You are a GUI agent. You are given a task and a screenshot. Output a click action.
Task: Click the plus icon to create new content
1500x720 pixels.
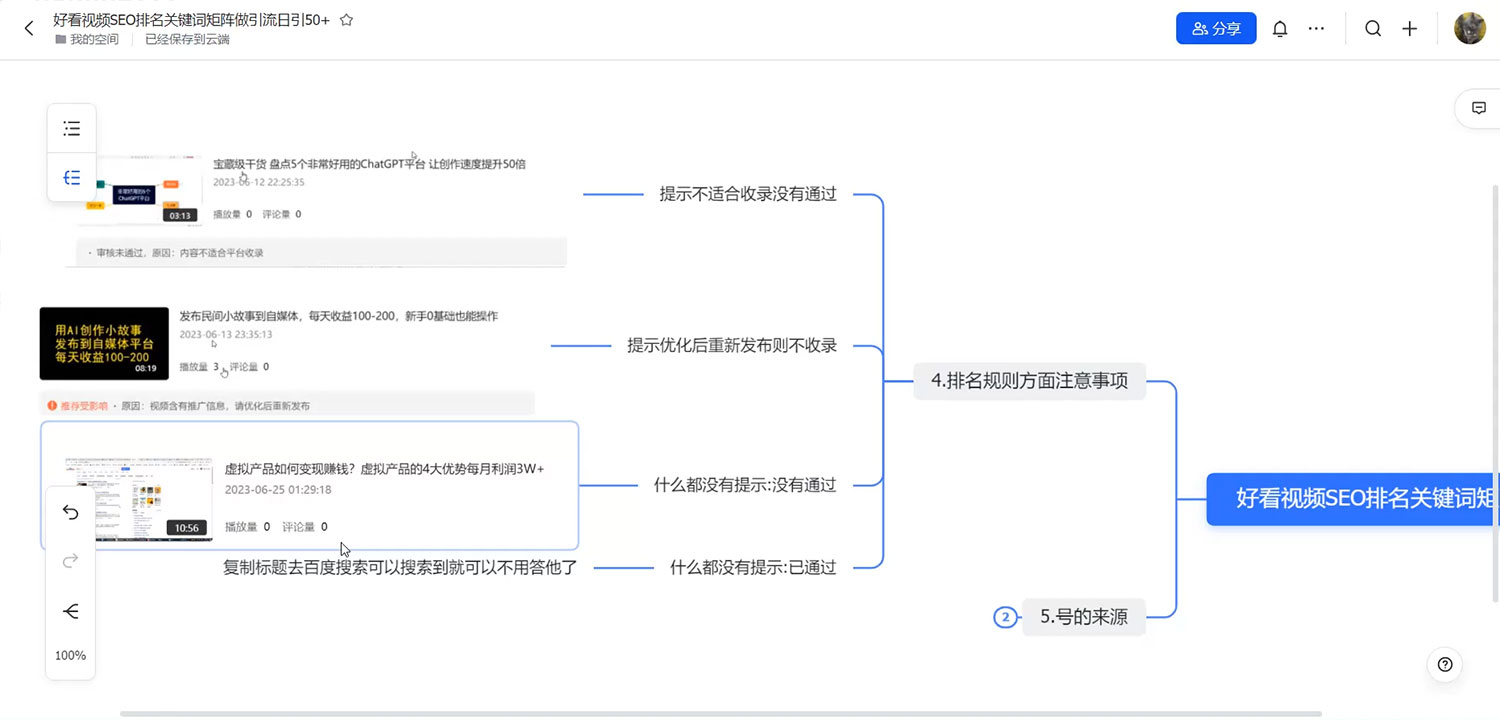pyautogui.click(x=1410, y=28)
